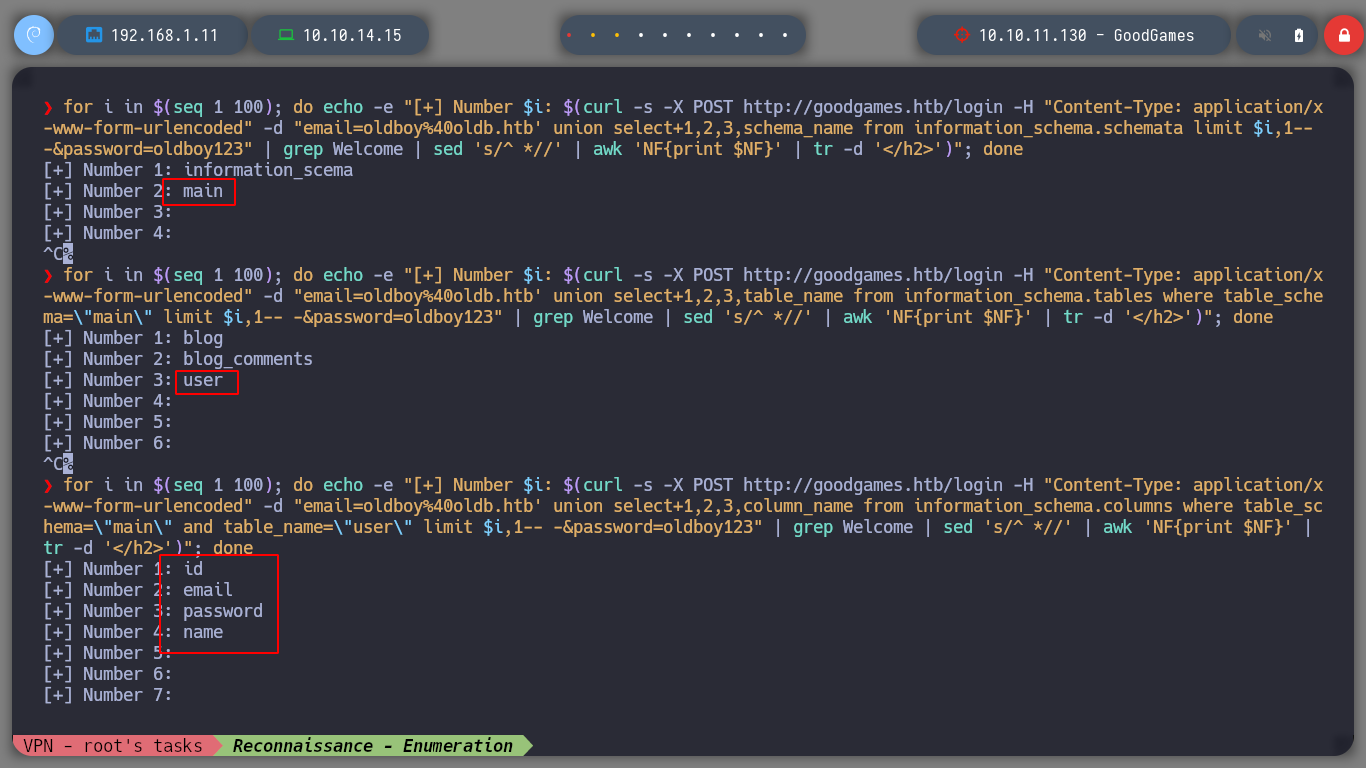The height and width of the screenshot is (768, 1366).
Task: Click the green laptop icon beside 10.10.14.15
Action: [286, 35]
